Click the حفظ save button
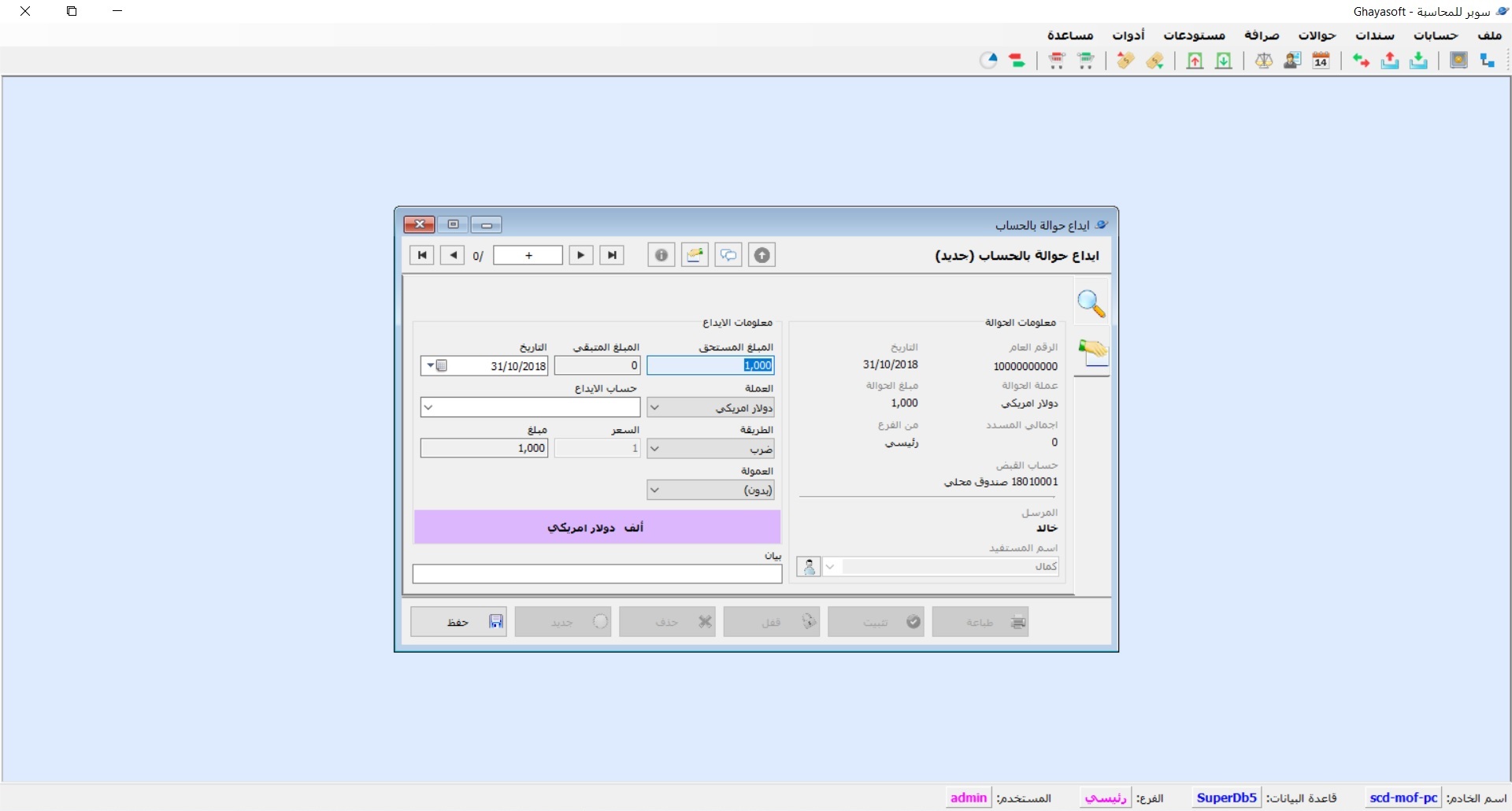 [458, 622]
